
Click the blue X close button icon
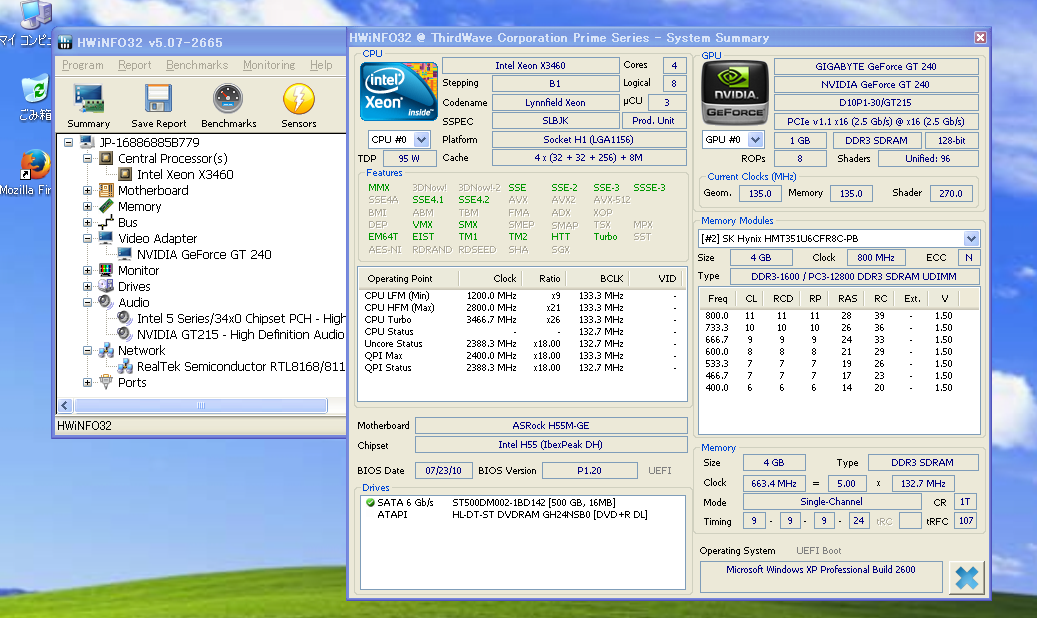(966, 578)
